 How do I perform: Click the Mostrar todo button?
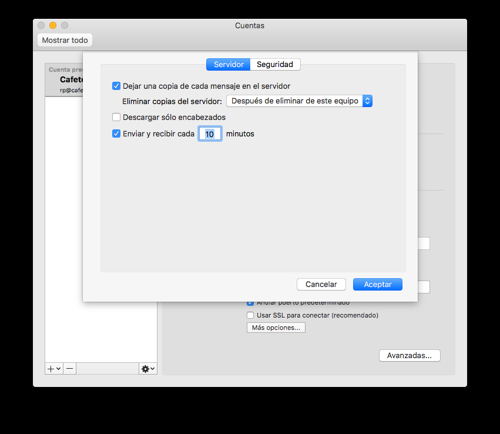coord(65,40)
